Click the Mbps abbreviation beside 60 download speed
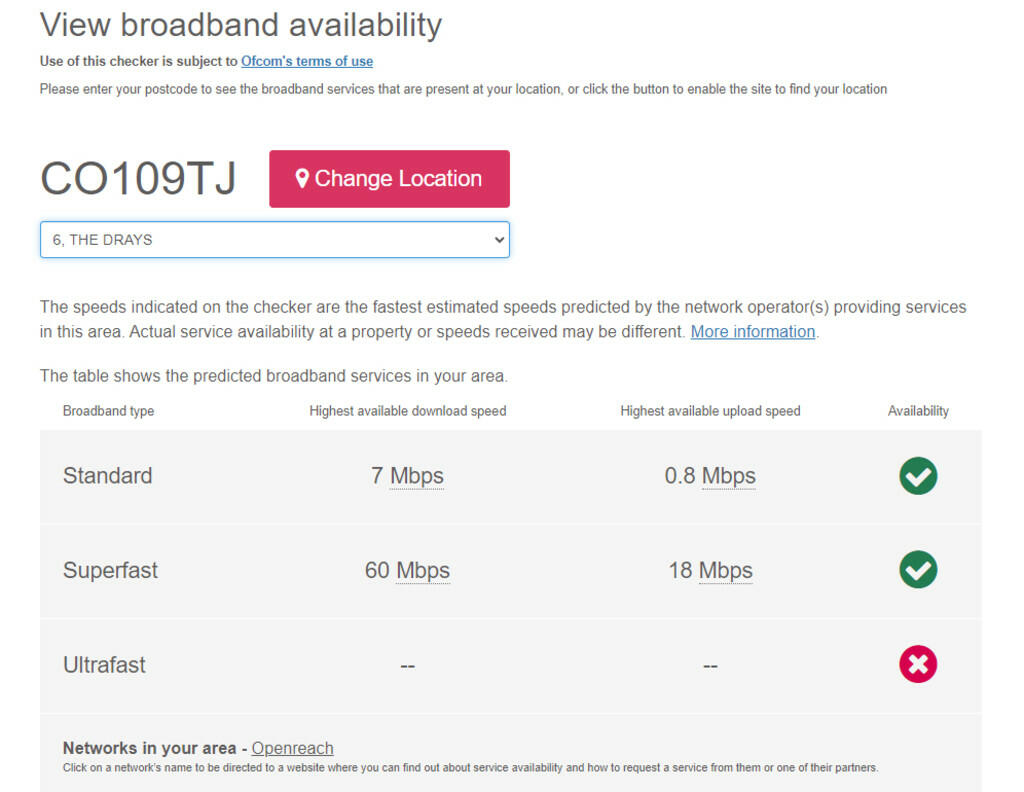This screenshot has width=1024, height=792. (423, 570)
